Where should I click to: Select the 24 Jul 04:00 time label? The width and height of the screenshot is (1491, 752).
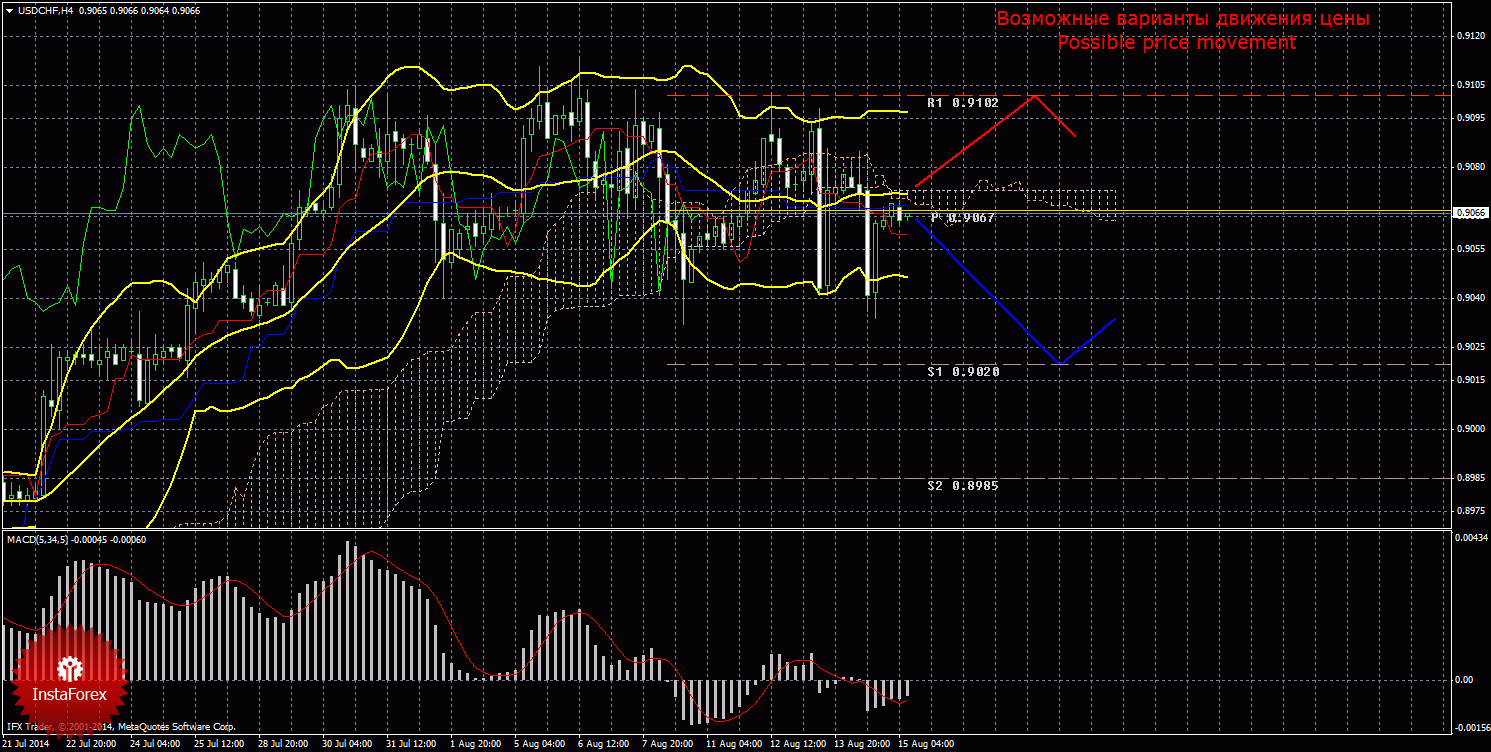pos(154,744)
